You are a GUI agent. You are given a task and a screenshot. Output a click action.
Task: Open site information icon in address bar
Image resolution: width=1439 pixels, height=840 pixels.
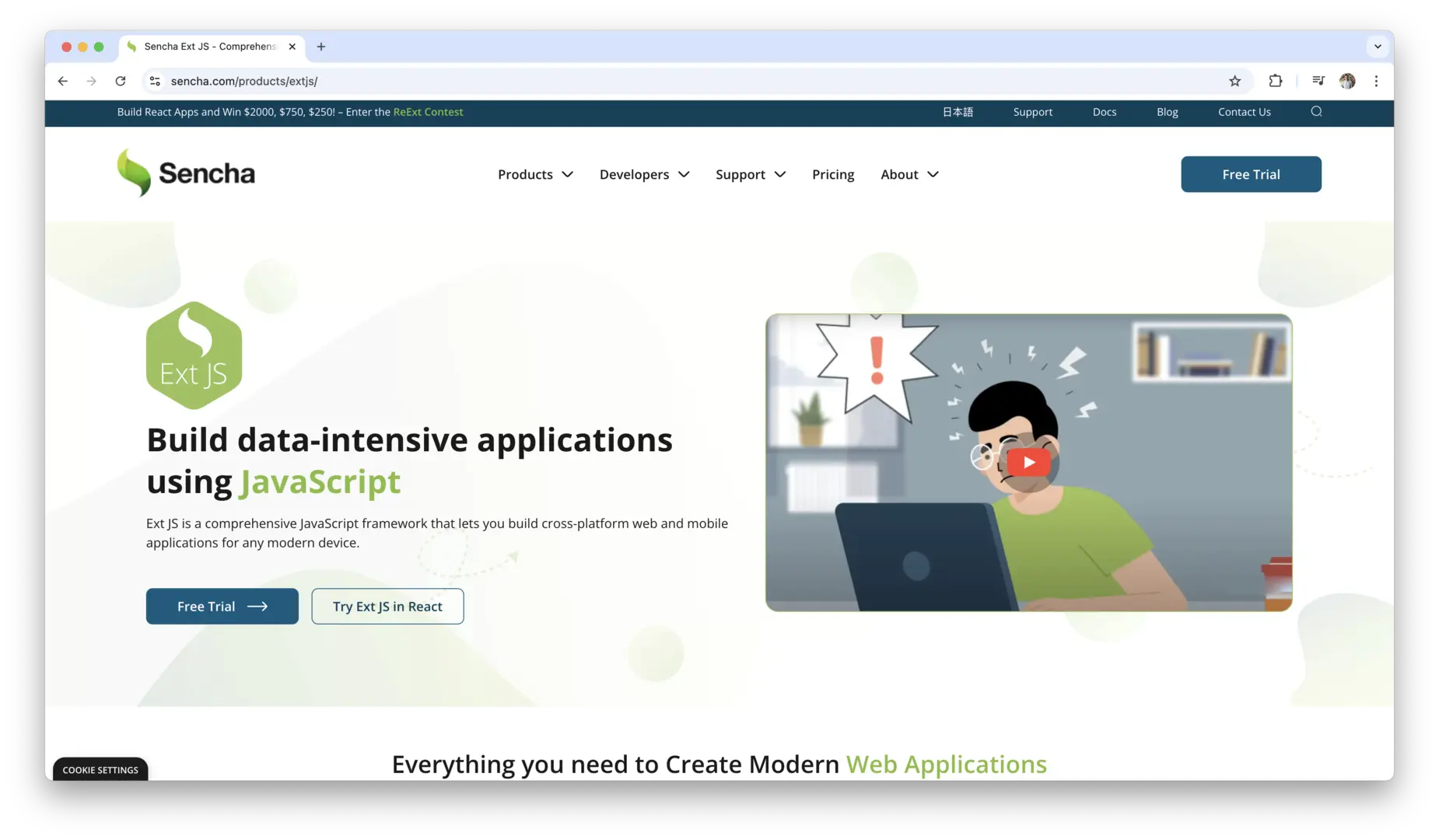(x=156, y=81)
